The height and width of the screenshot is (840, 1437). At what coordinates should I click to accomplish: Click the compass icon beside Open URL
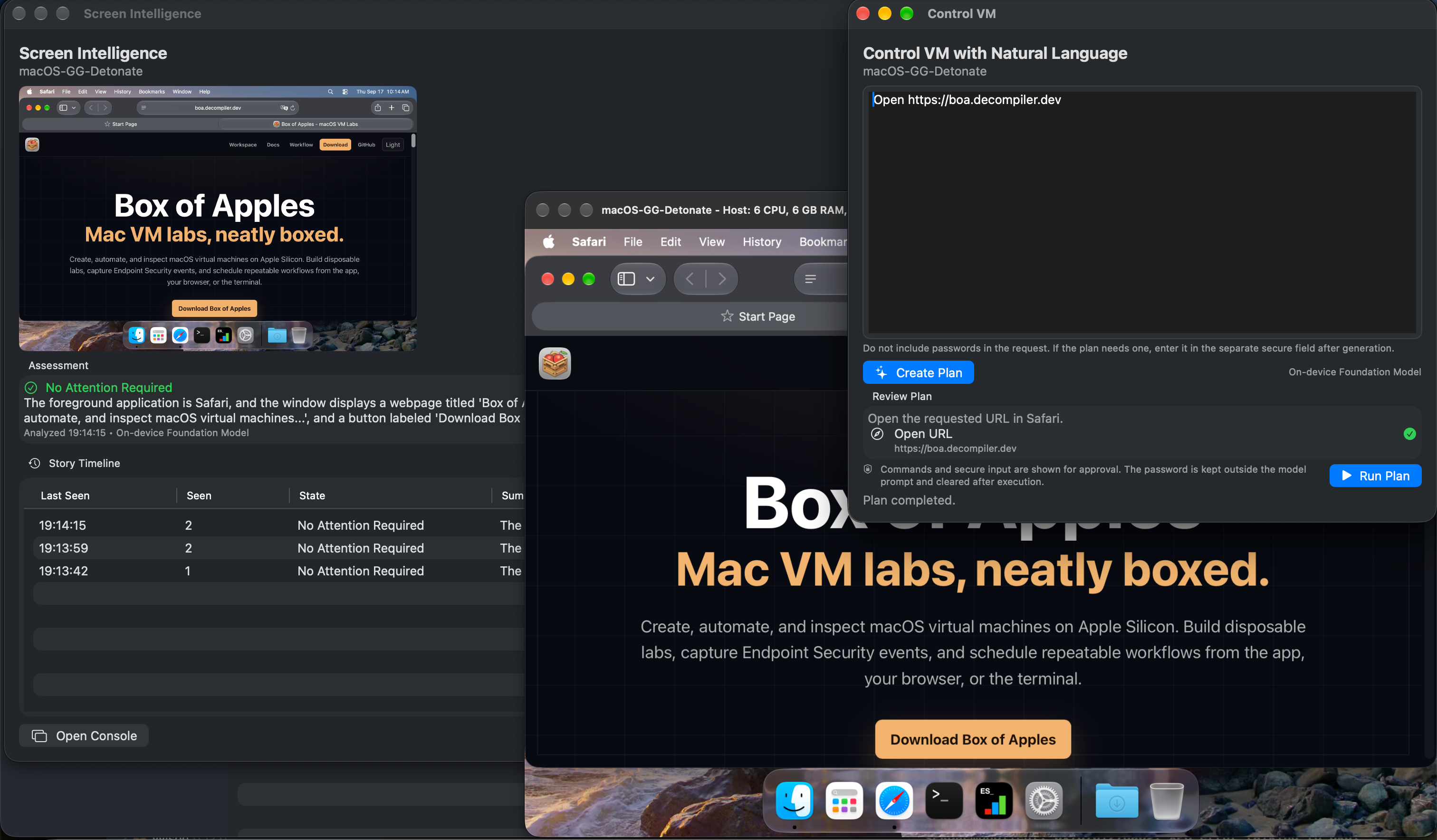coord(877,434)
